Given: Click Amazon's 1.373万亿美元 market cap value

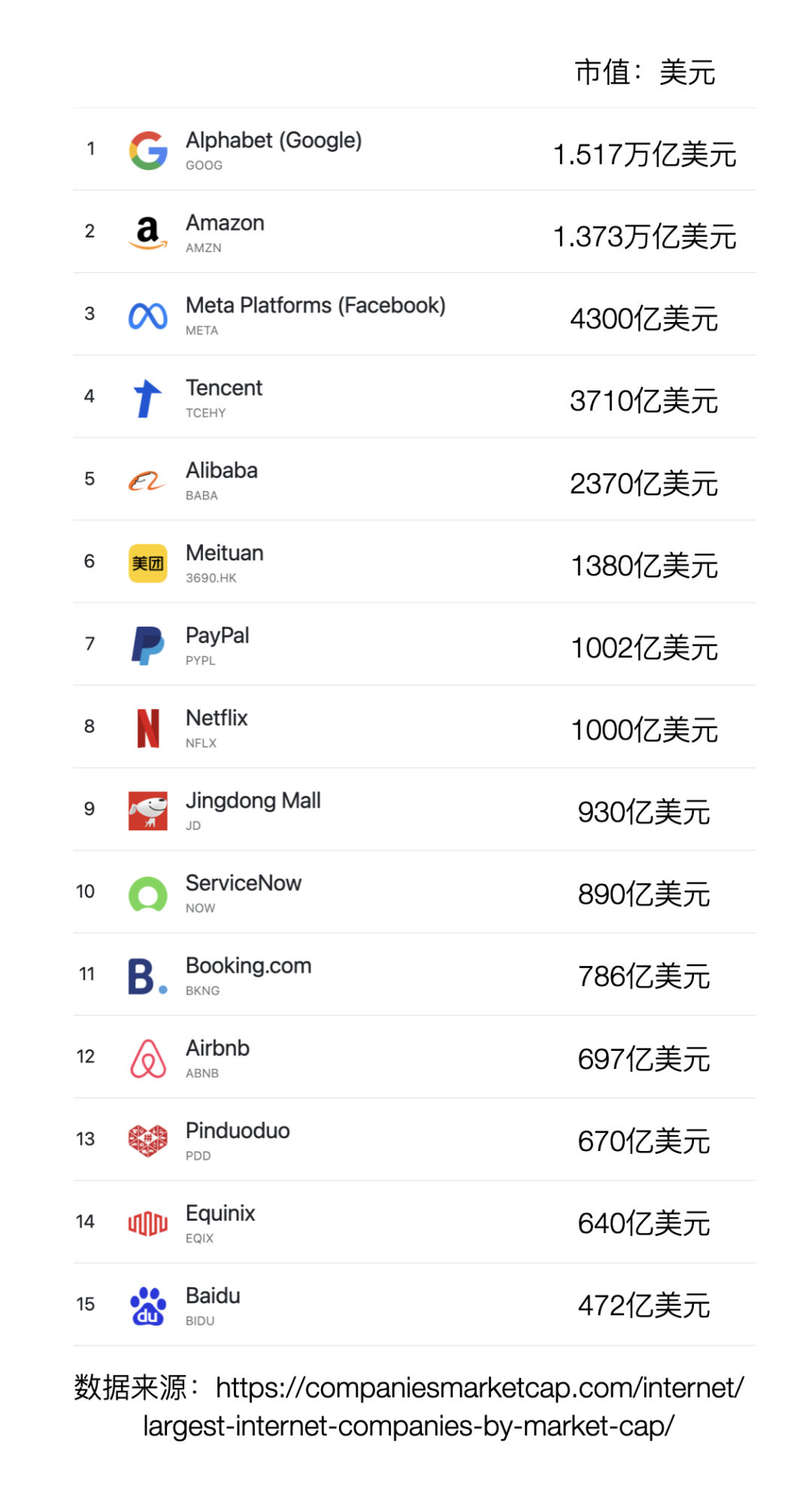Looking at the screenshot, I should coord(644,237).
